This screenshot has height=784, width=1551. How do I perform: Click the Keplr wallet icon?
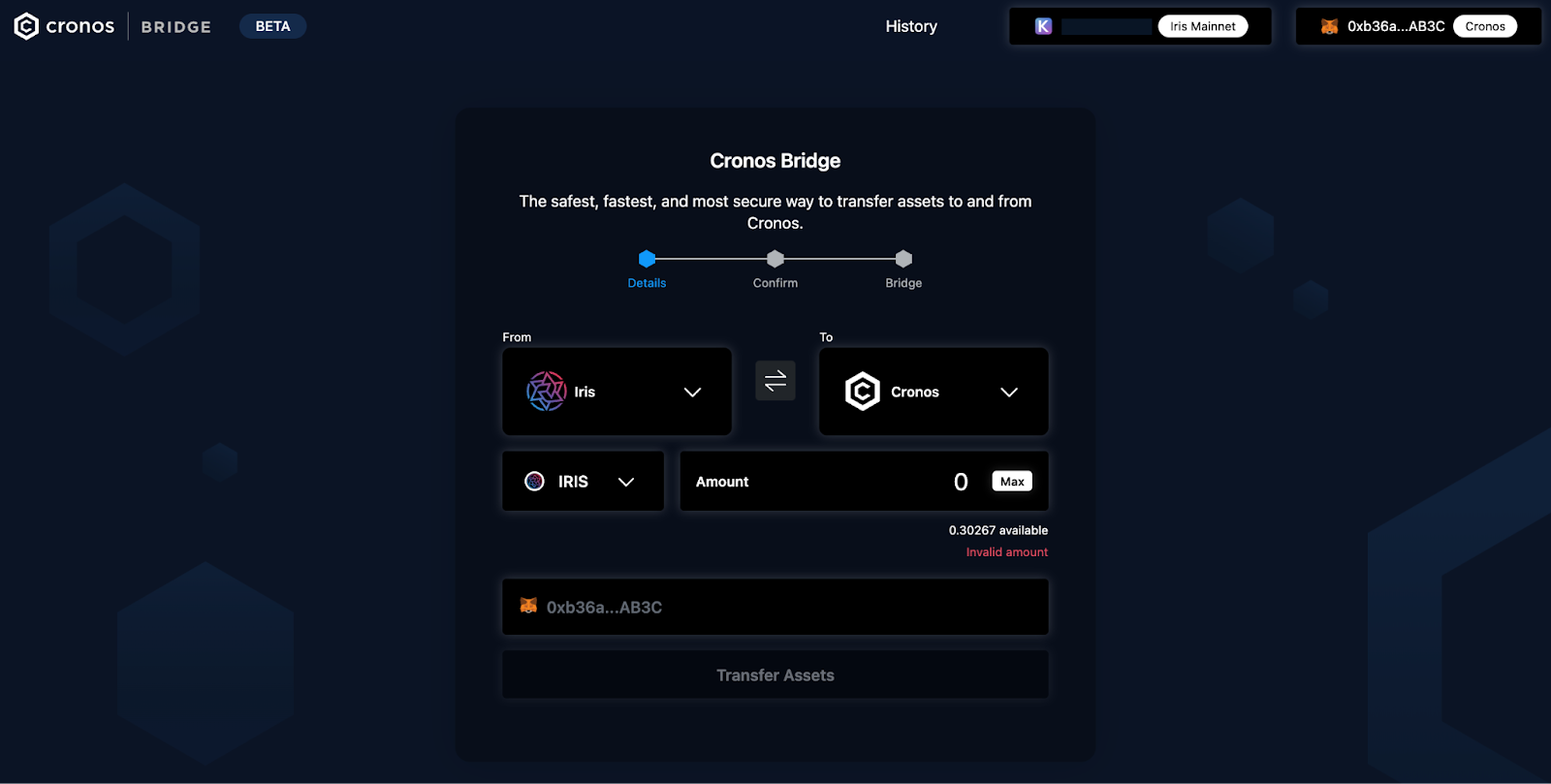click(x=1043, y=26)
